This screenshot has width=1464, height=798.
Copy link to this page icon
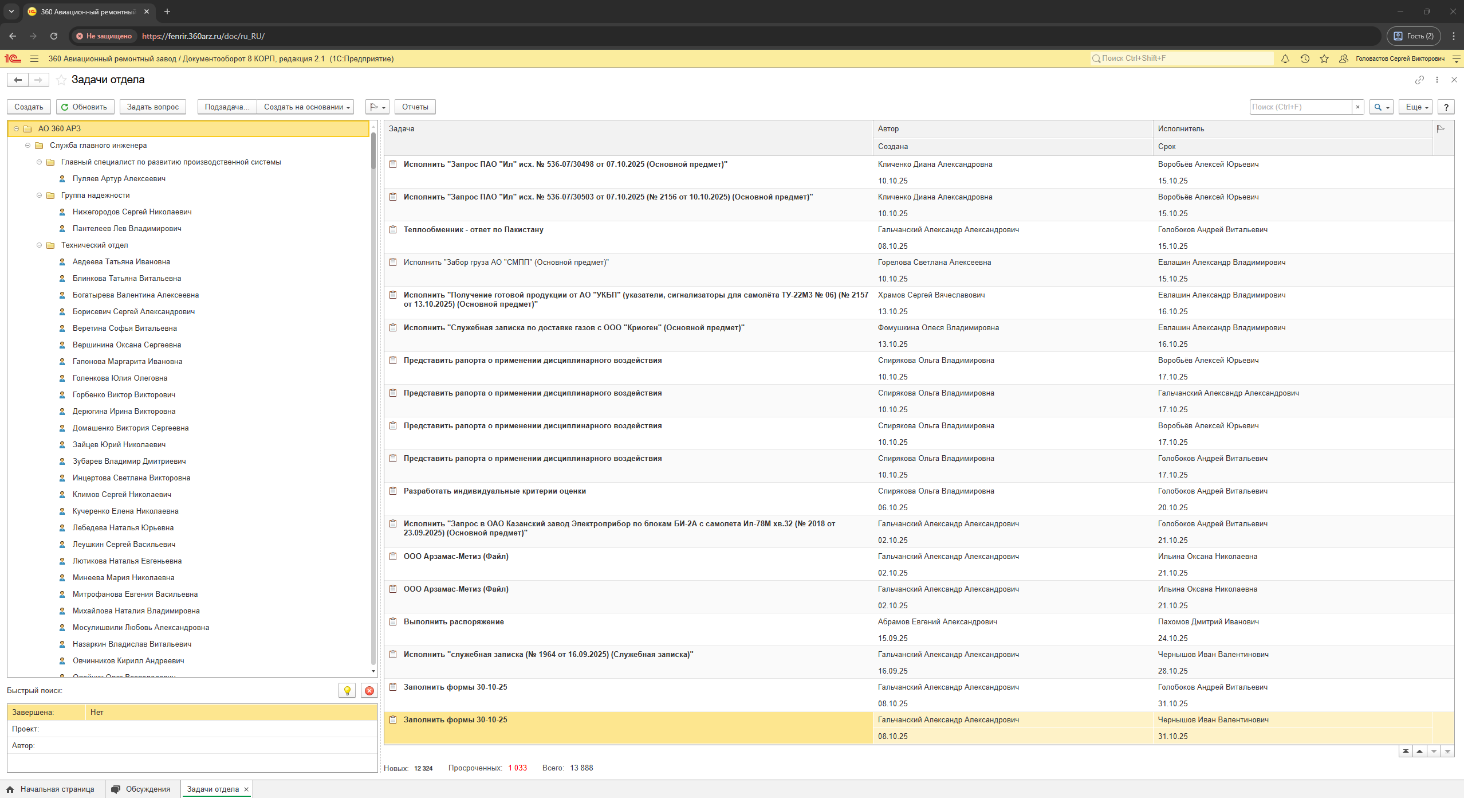[1419, 80]
